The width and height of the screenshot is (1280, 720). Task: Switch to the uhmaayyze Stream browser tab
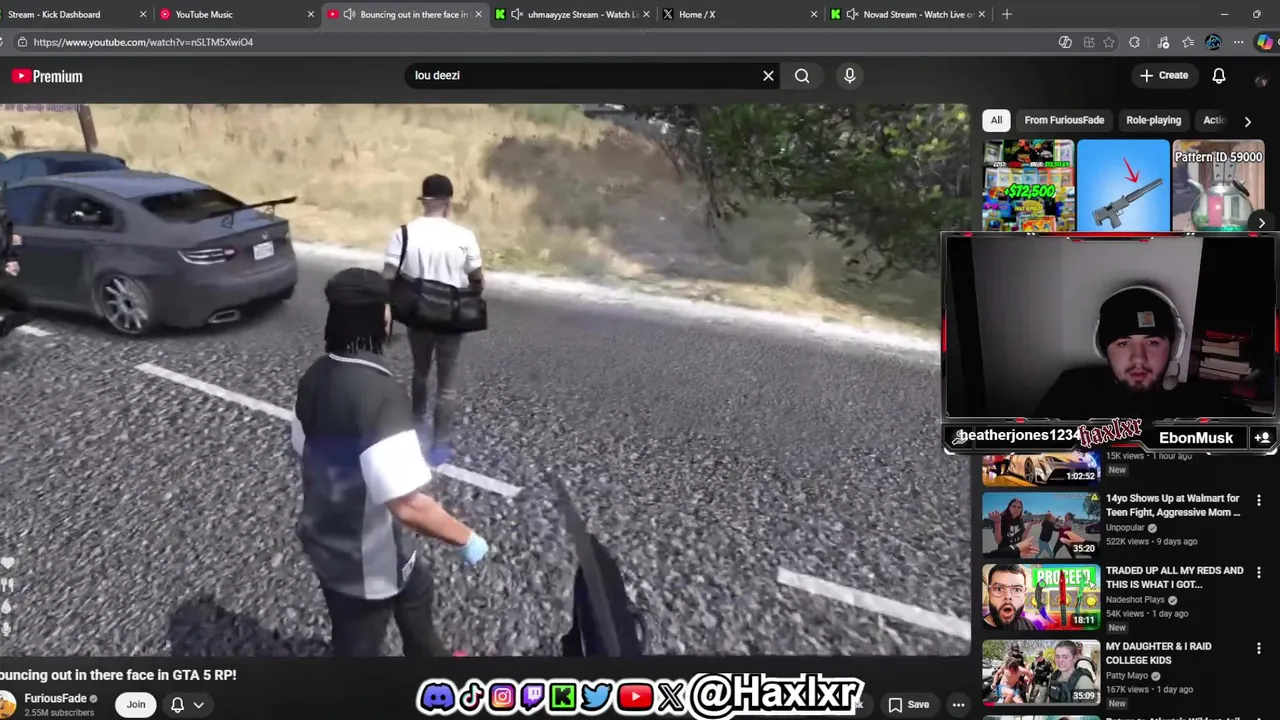[572, 14]
